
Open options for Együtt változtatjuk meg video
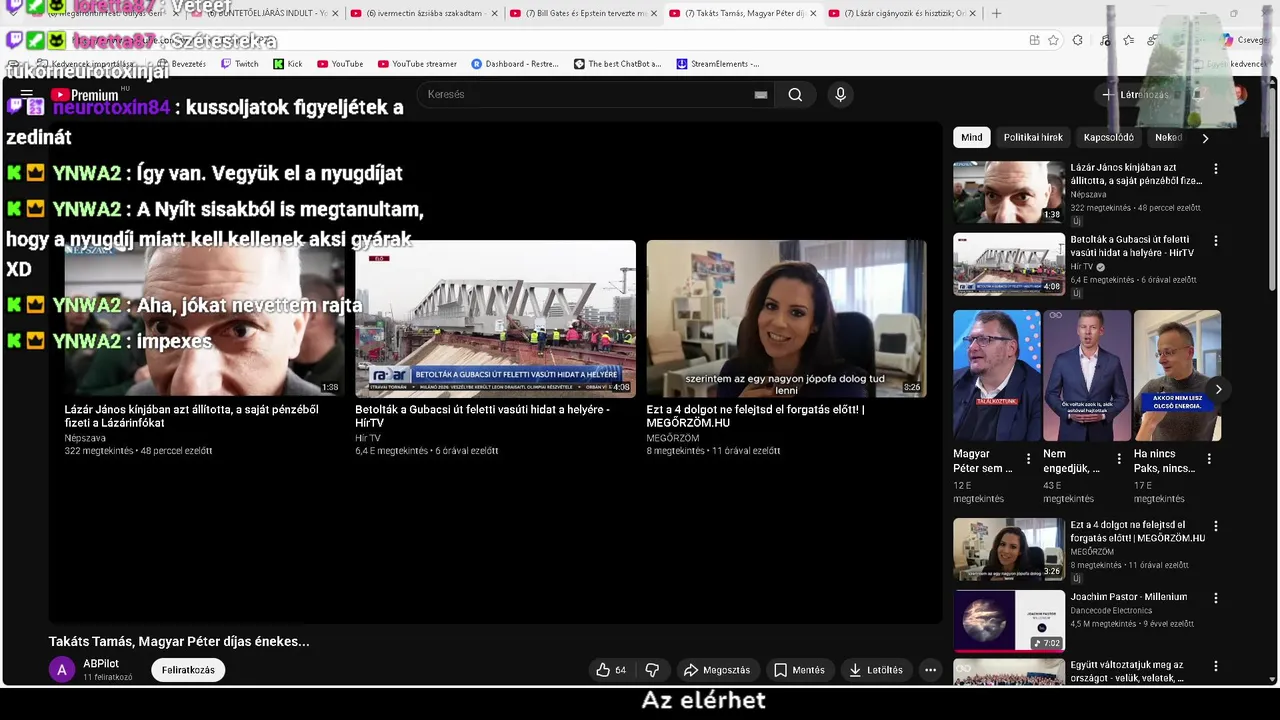1216,666
